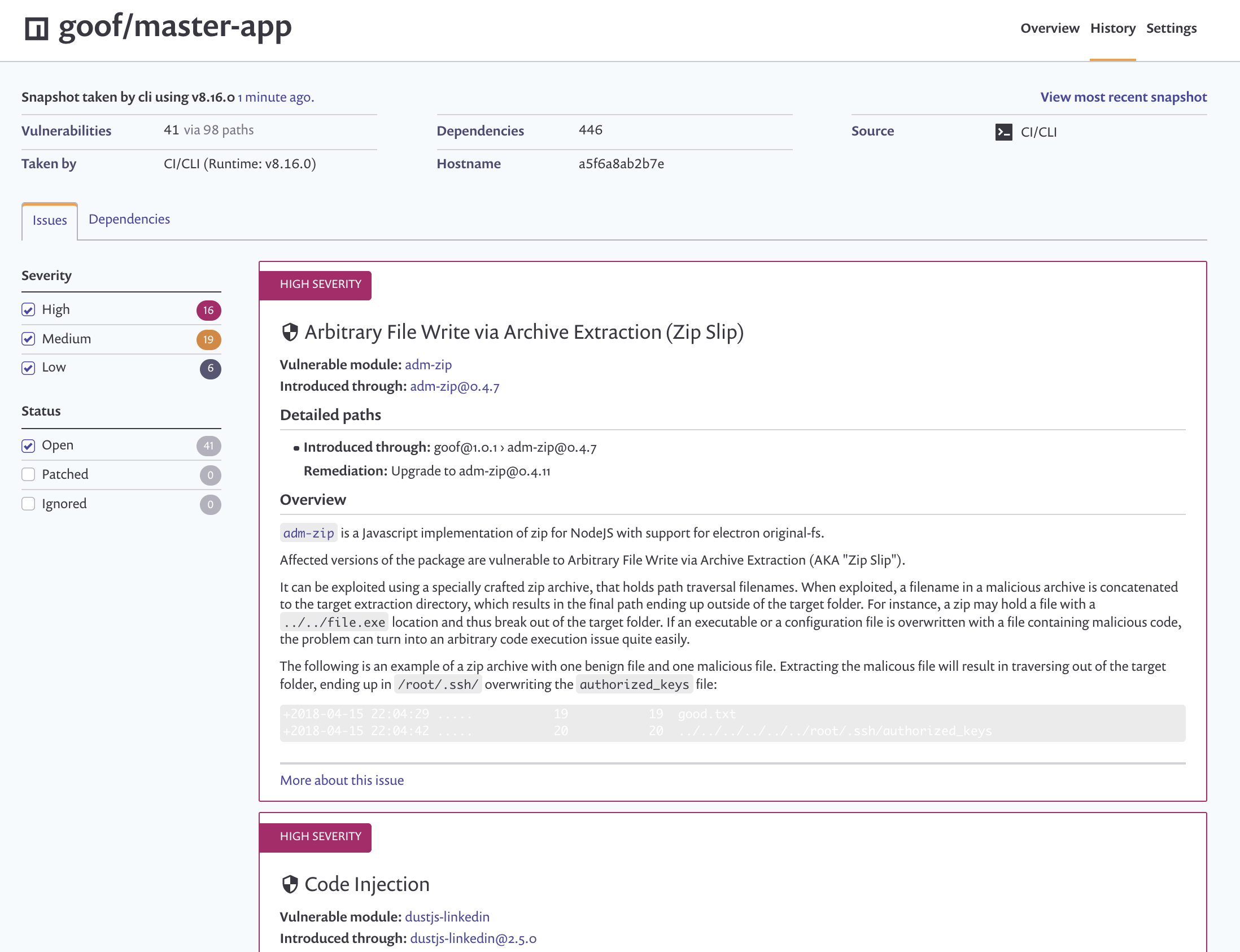Toggle the Medium severity checkbox

[28, 339]
